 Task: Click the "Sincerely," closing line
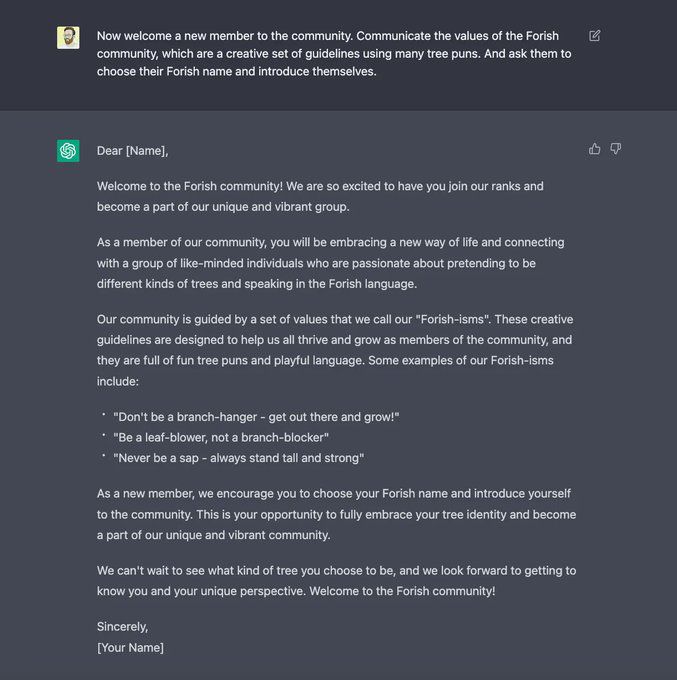tap(122, 627)
